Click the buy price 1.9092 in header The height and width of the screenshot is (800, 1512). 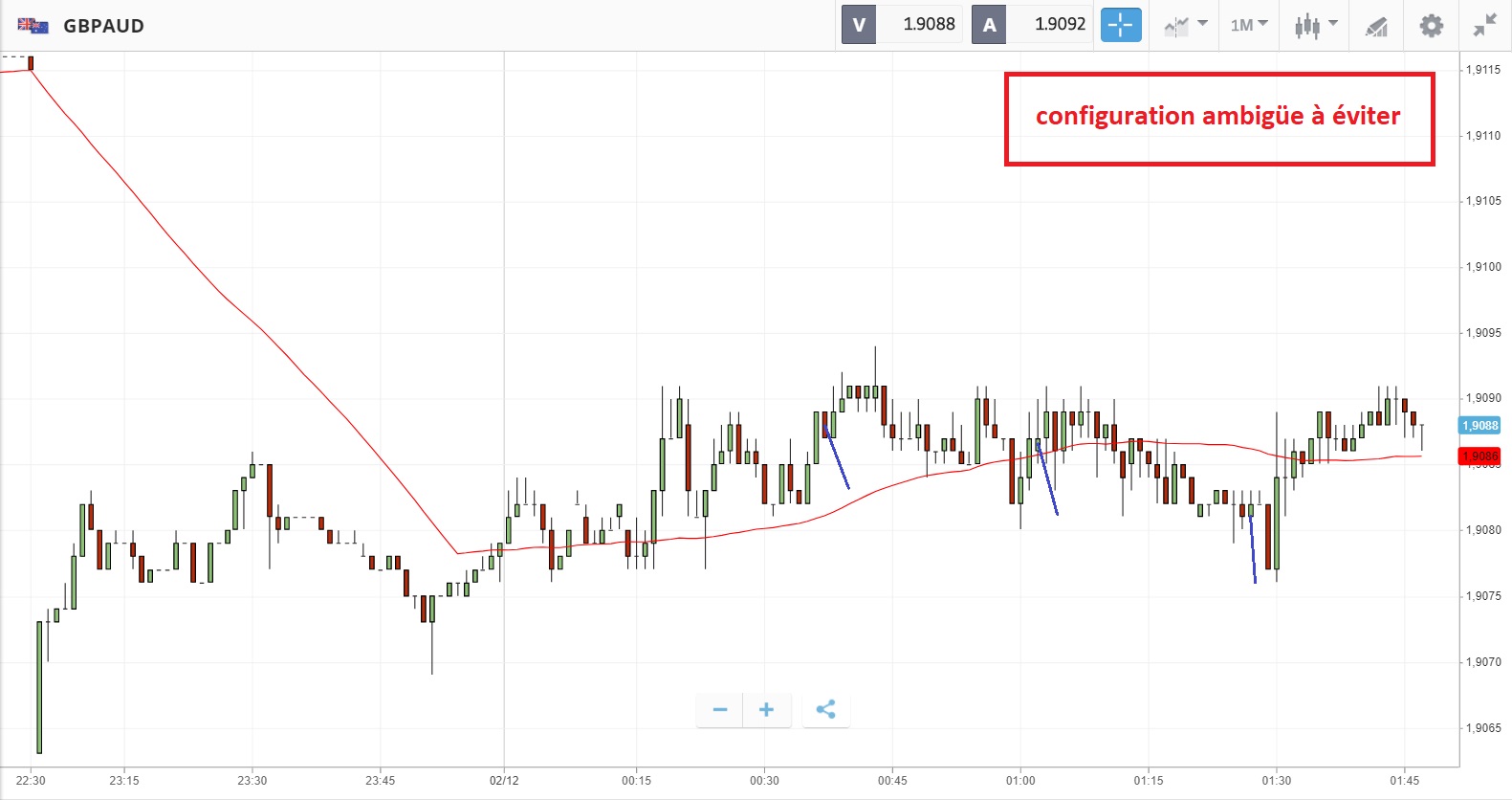[1060, 25]
